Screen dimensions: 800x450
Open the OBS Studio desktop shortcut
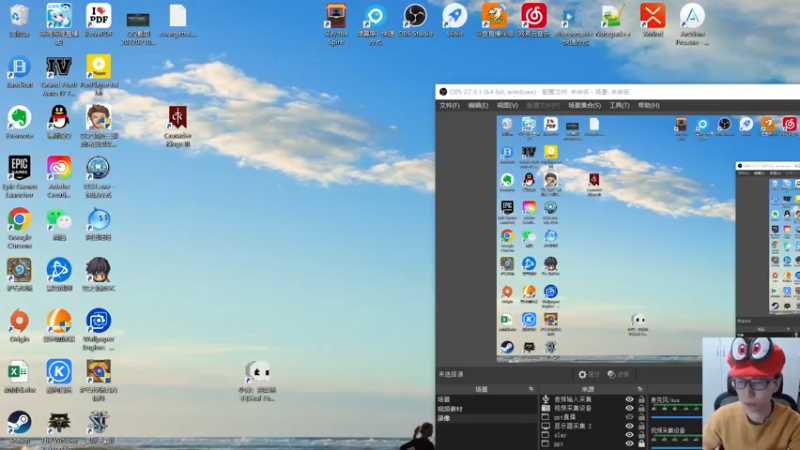pos(415,20)
